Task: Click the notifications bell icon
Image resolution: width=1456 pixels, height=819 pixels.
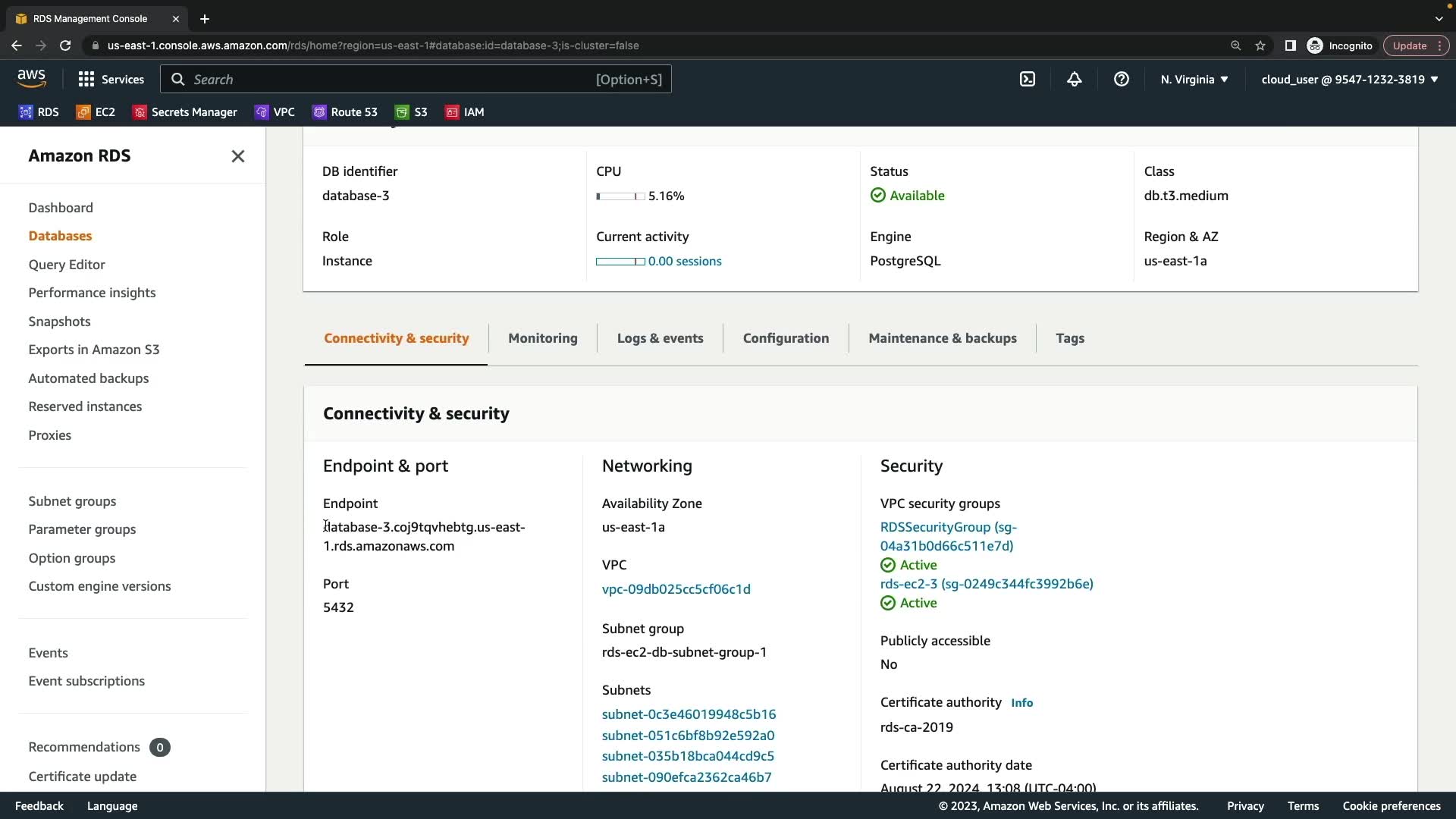Action: [1074, 79]
